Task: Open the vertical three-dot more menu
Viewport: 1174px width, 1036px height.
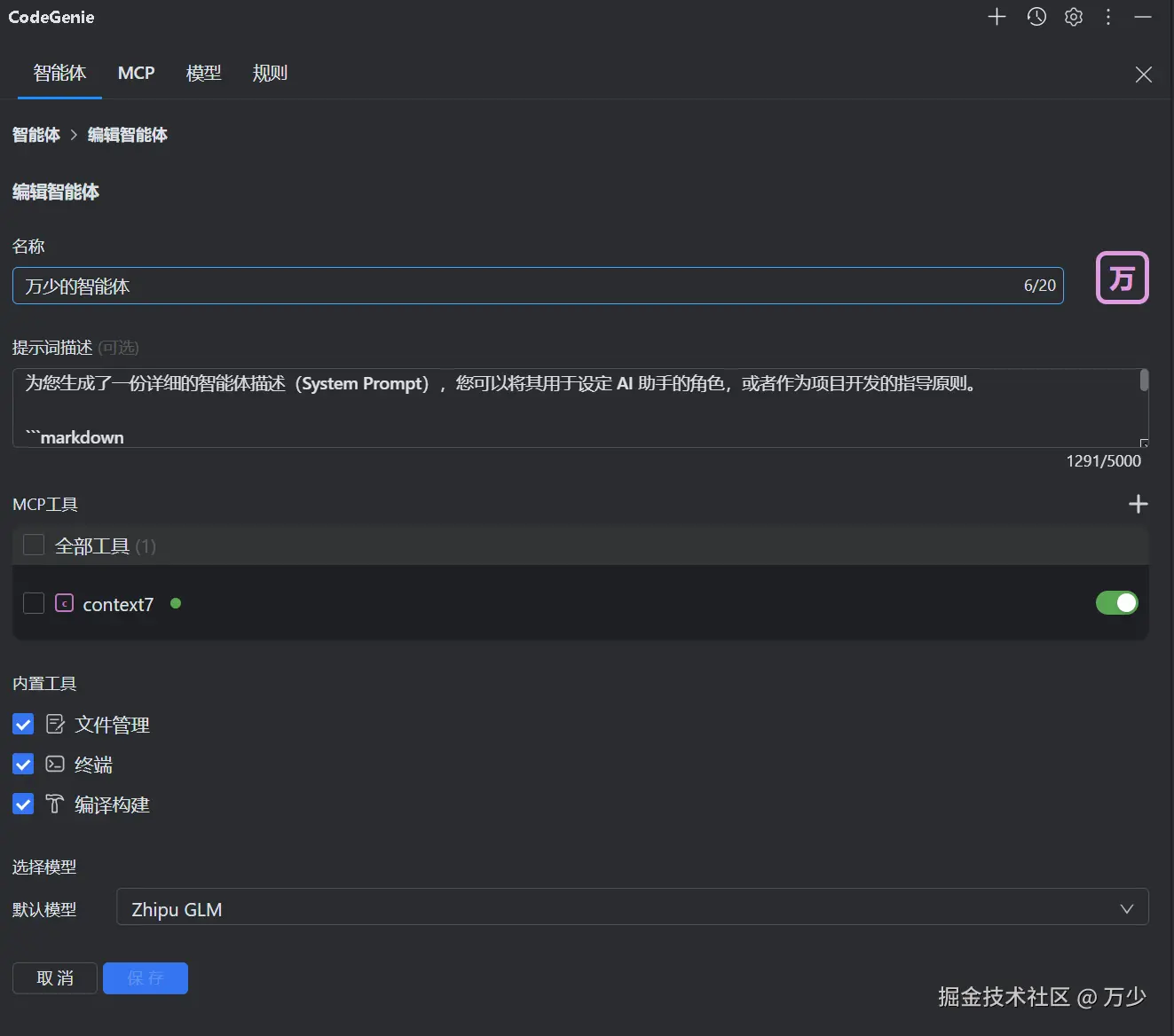Action: (x=1108, y=17)
